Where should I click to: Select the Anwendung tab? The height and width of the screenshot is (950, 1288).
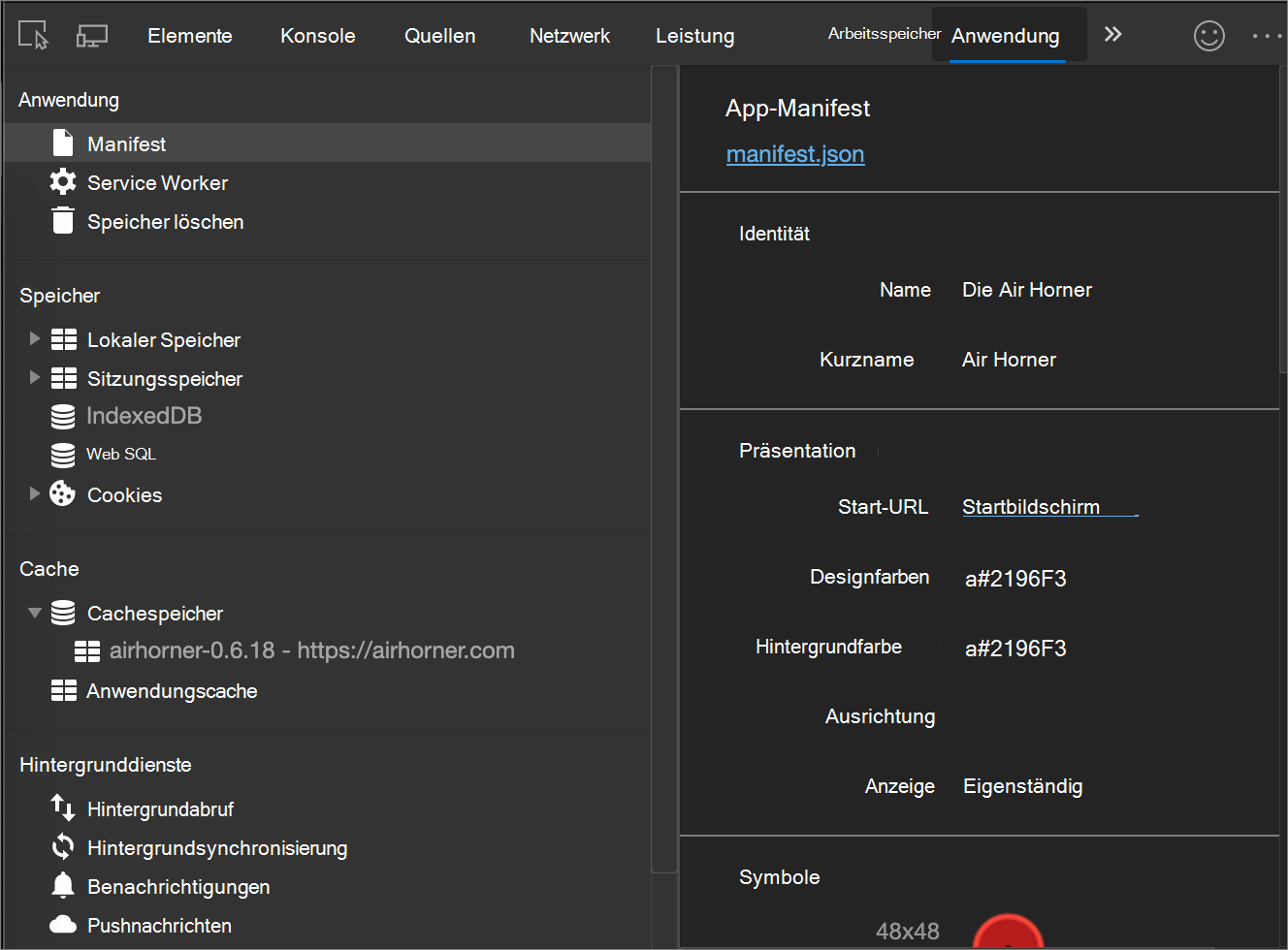coord(1006,36)
